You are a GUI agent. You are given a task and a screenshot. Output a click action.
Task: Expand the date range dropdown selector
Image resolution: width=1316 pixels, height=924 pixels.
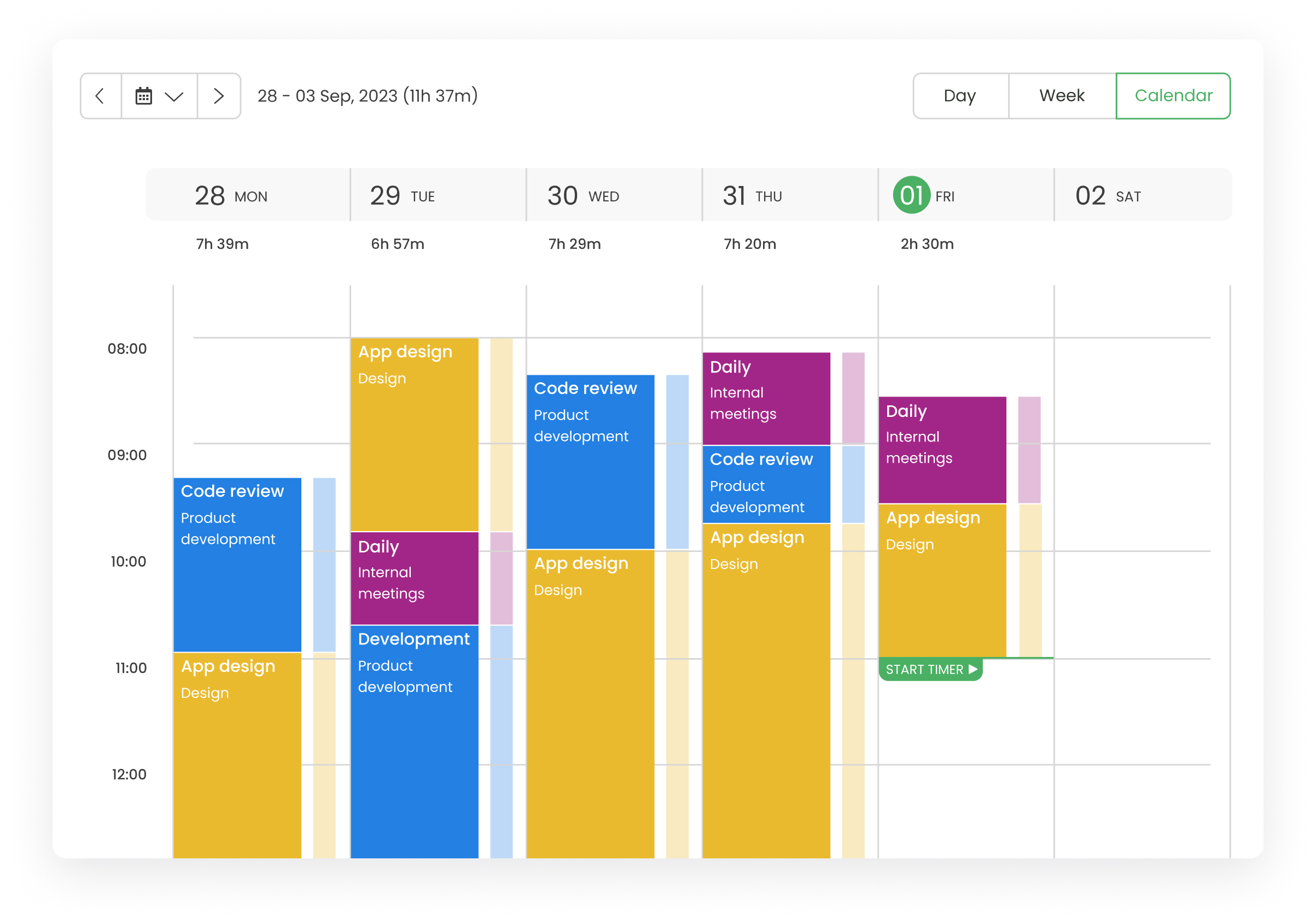(156, 97)
